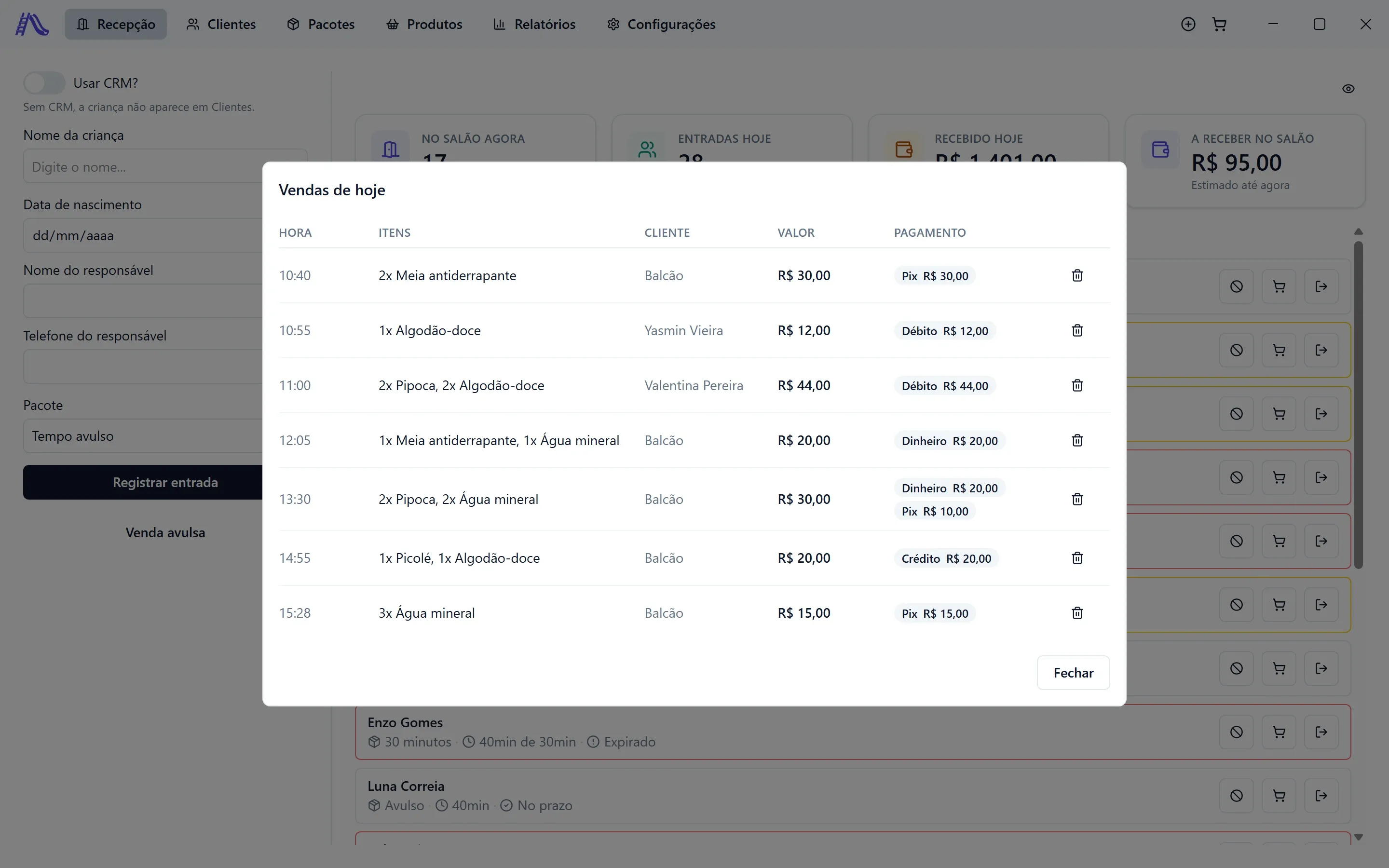View the Relatórios tab
Viewport: 1389px width, 868px height.
click(x=534, y=24)
